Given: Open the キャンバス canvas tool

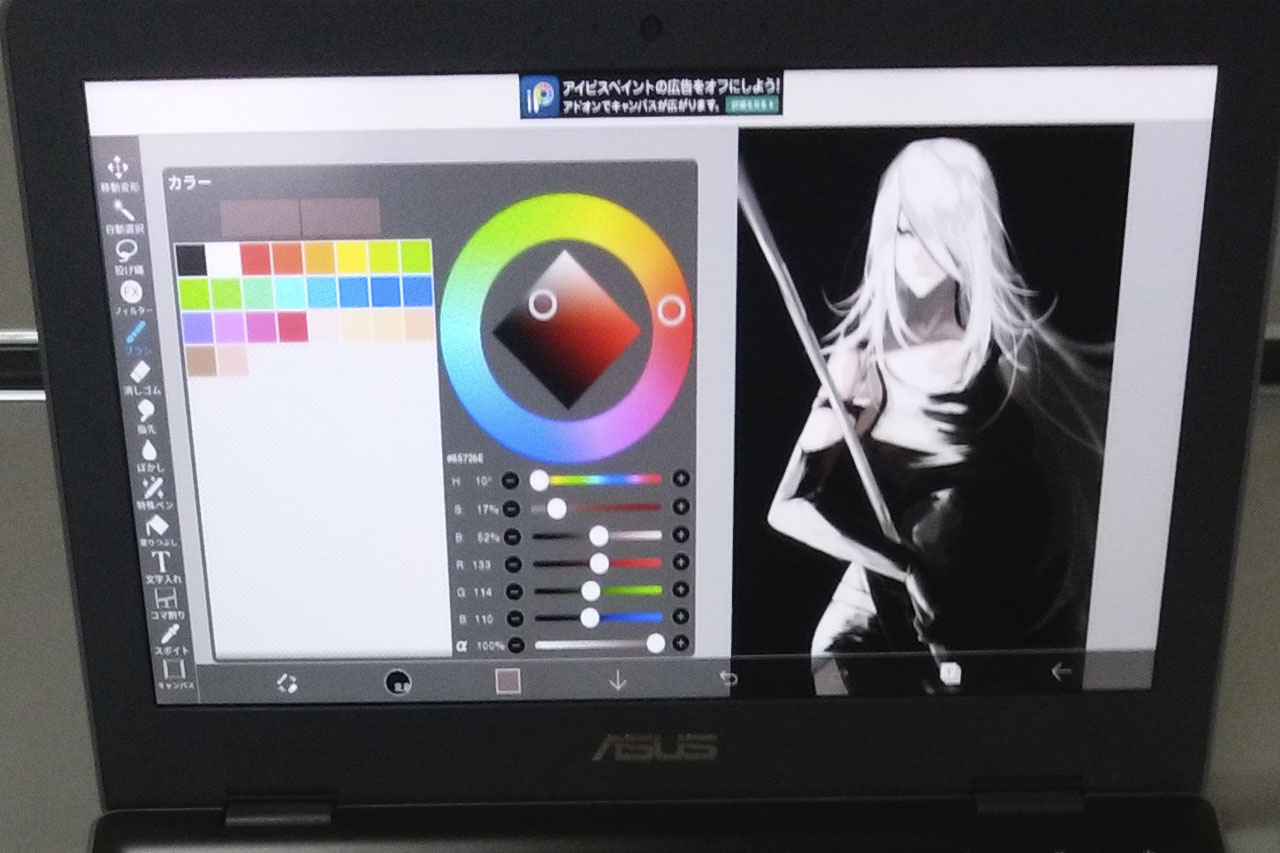Looking at the screenshot, I should [175, 676].
